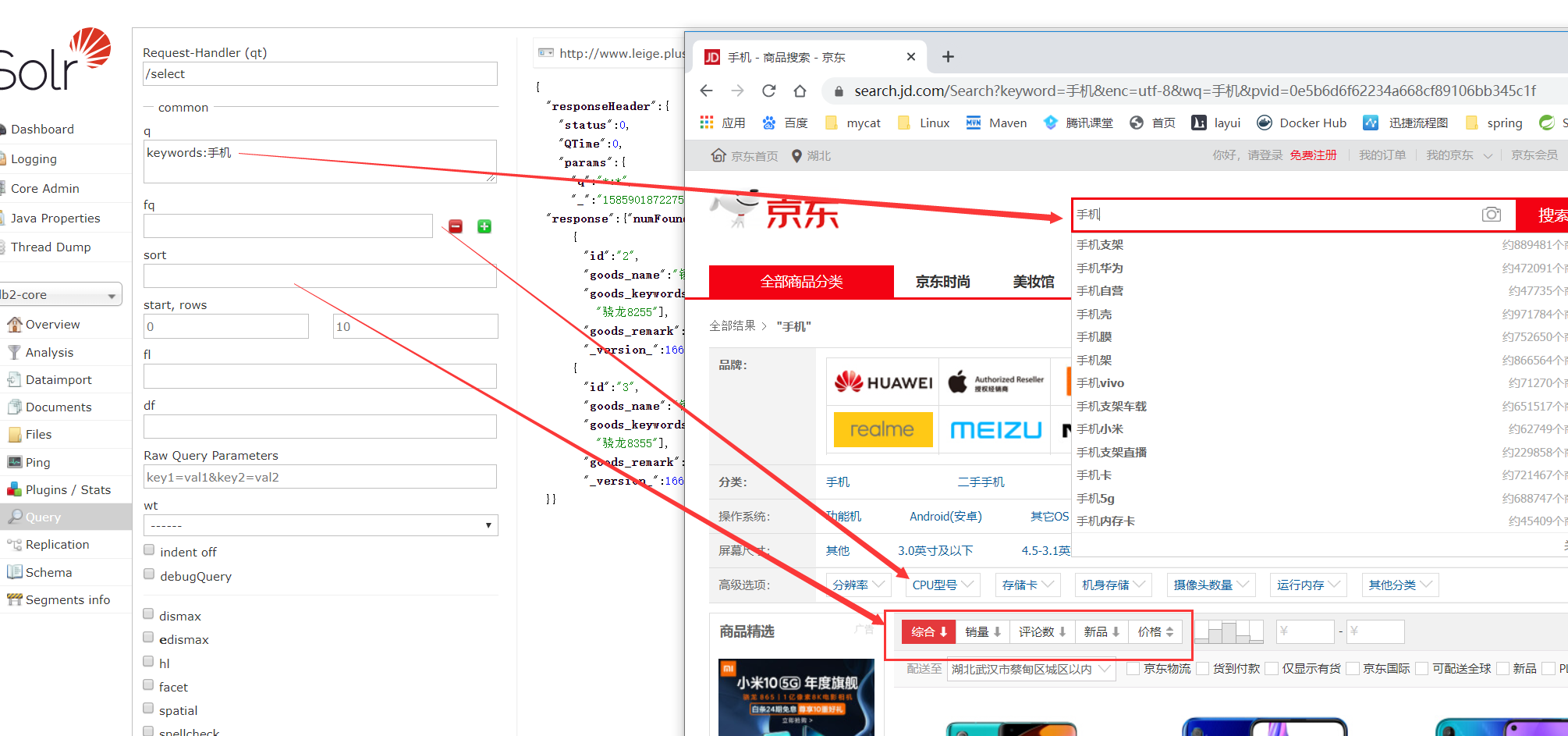Expand the 分辨率 advanced option
This screenshot has width=1568, height=736.
(859, 585)
